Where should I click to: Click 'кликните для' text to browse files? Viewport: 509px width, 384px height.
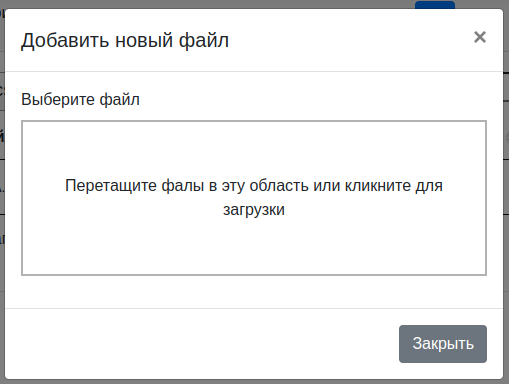point(394,185)
